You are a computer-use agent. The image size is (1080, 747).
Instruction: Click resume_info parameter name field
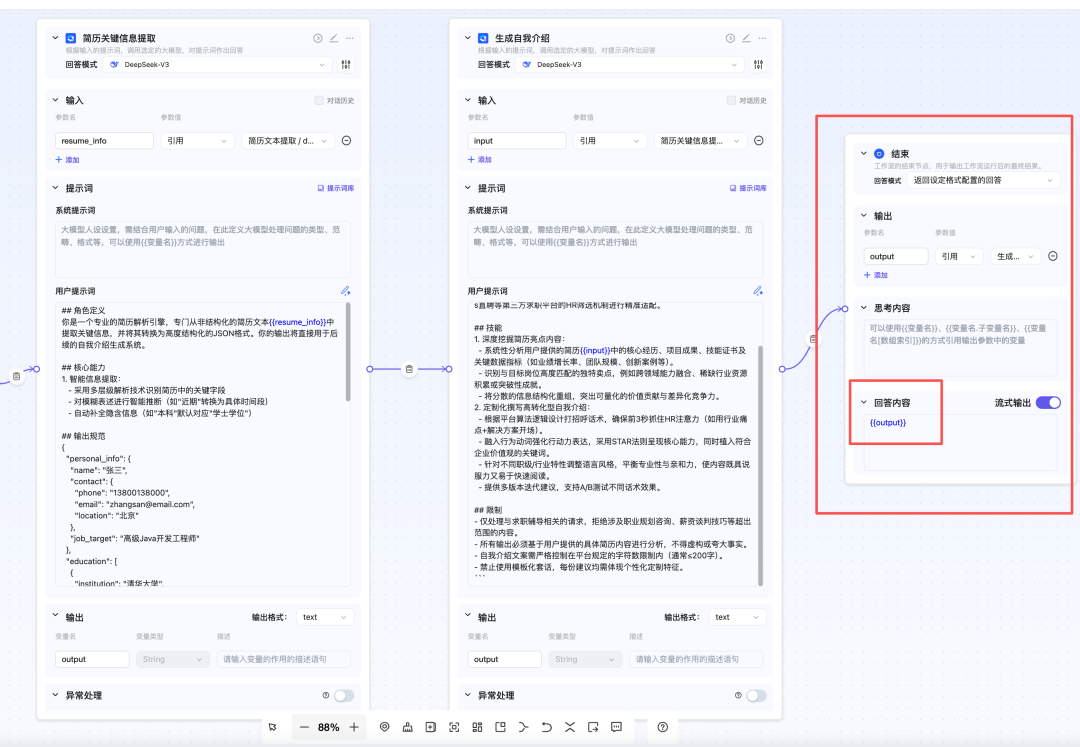[104, 140]
